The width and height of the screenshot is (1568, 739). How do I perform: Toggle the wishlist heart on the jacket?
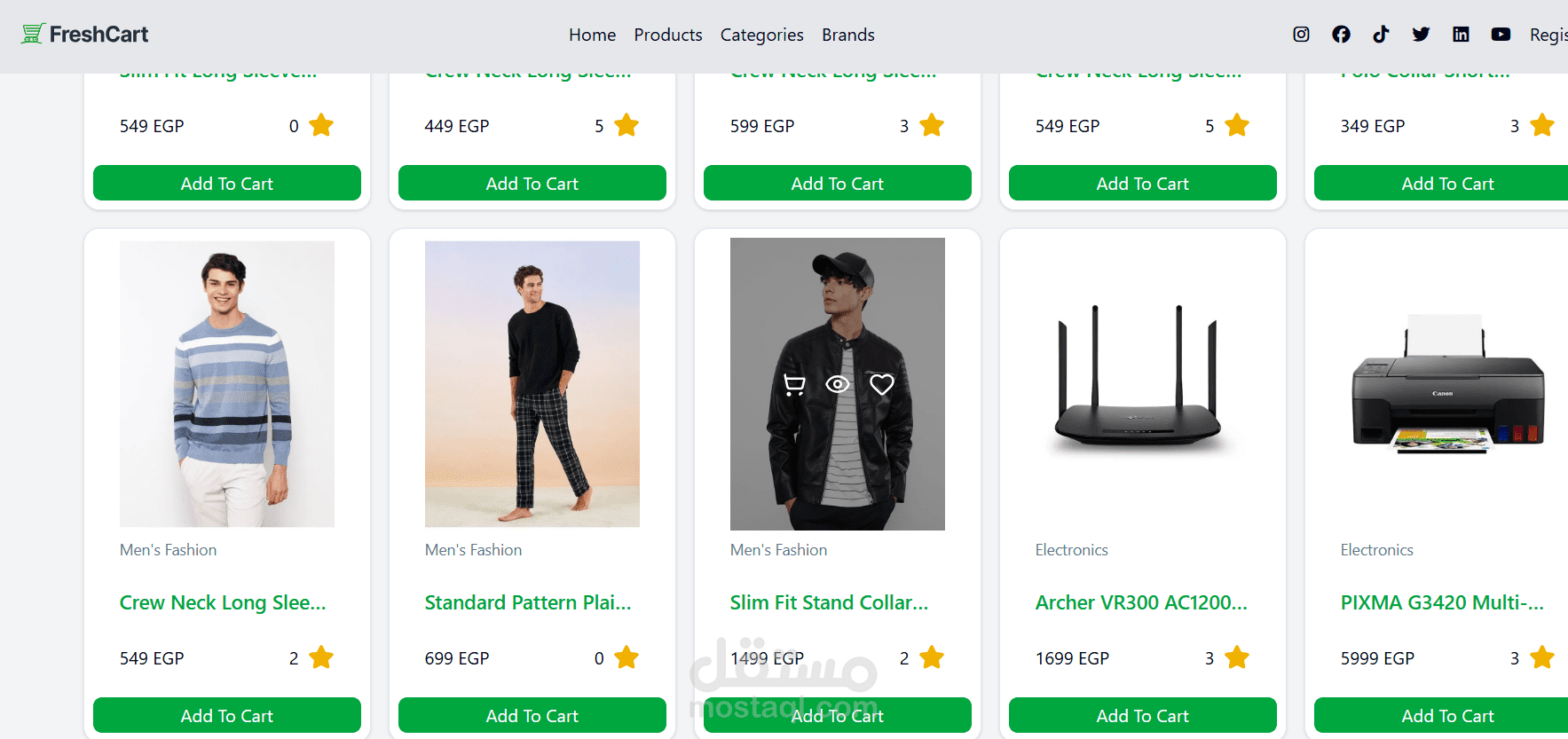point(881,384)
